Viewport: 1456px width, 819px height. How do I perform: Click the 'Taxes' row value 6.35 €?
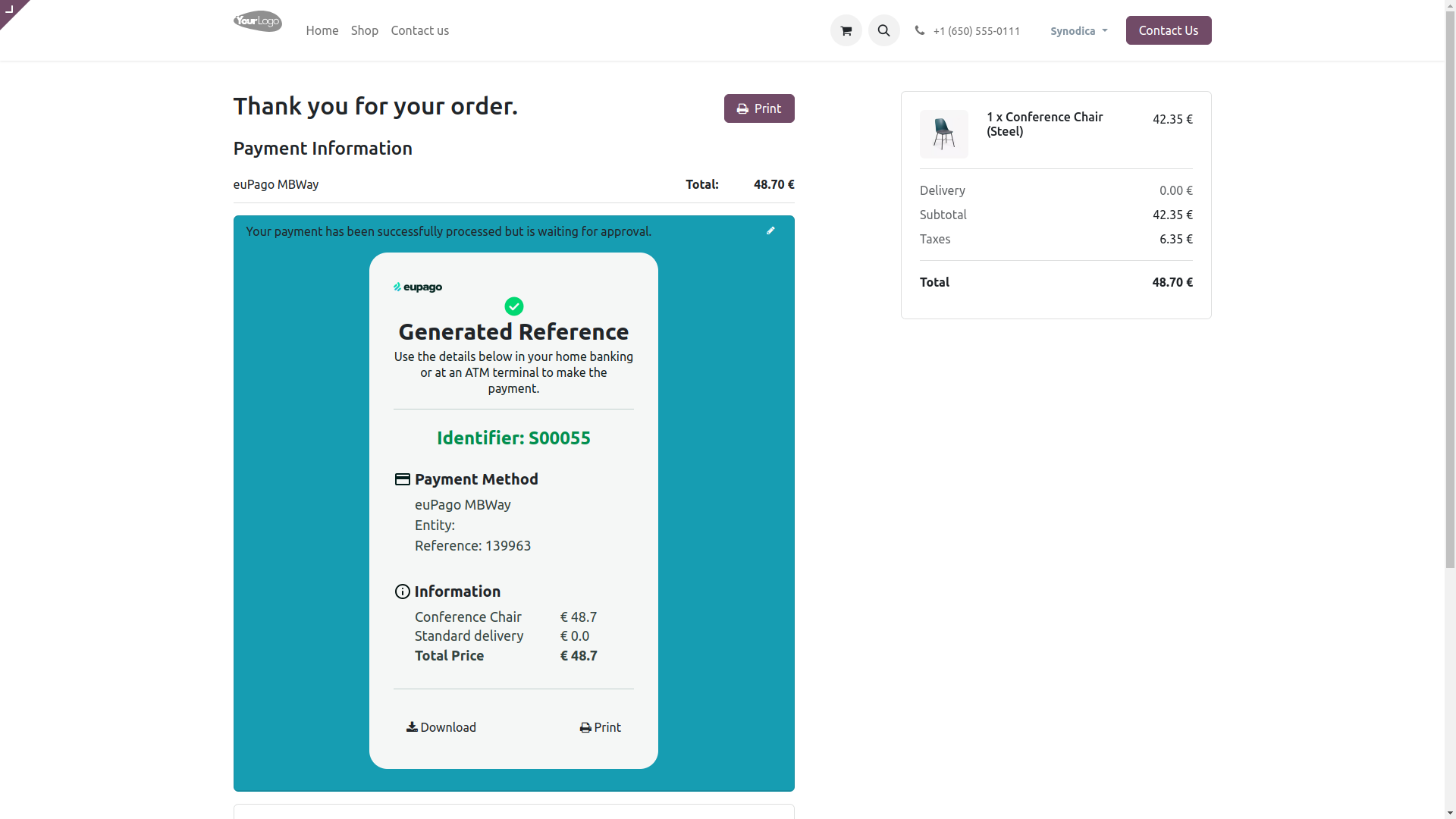[1175, 239]
